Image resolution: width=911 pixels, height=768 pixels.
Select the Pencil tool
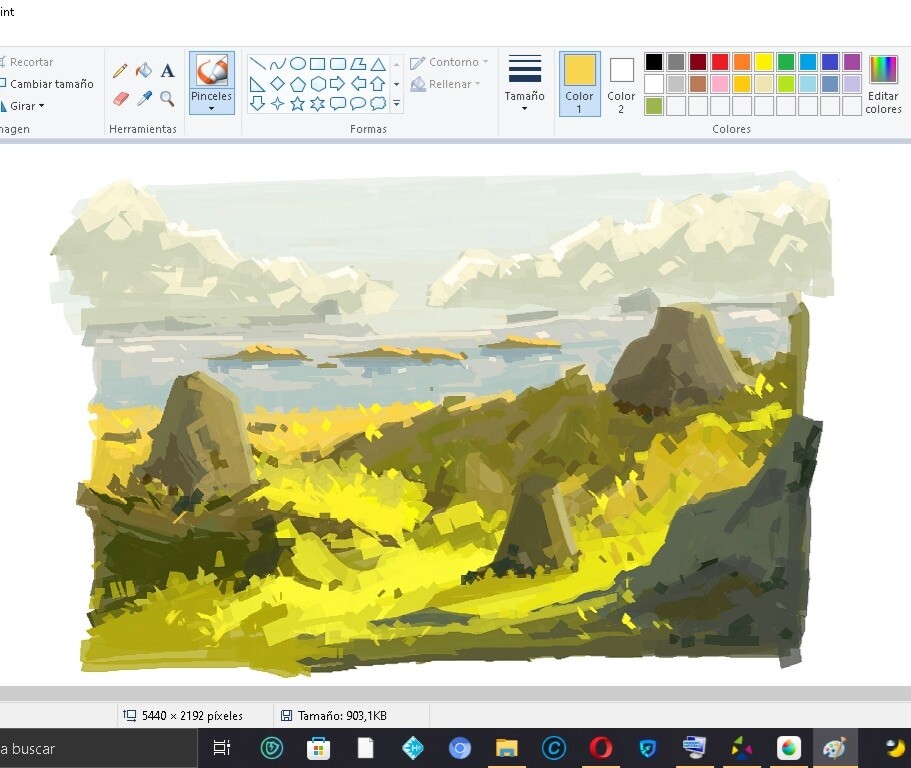[x=119, y=72]
